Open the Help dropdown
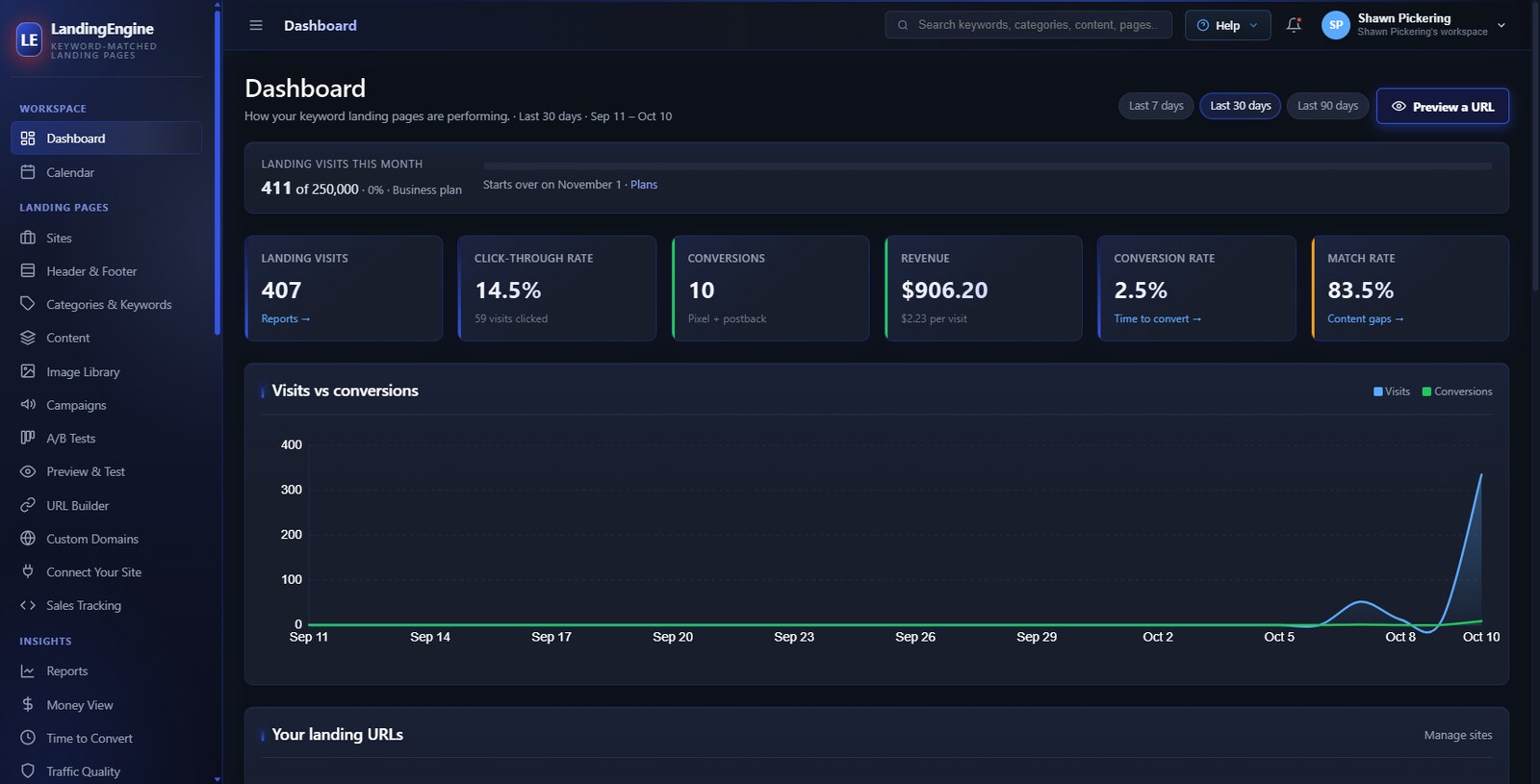The image size is (1540, 784). click(1227, 25)
